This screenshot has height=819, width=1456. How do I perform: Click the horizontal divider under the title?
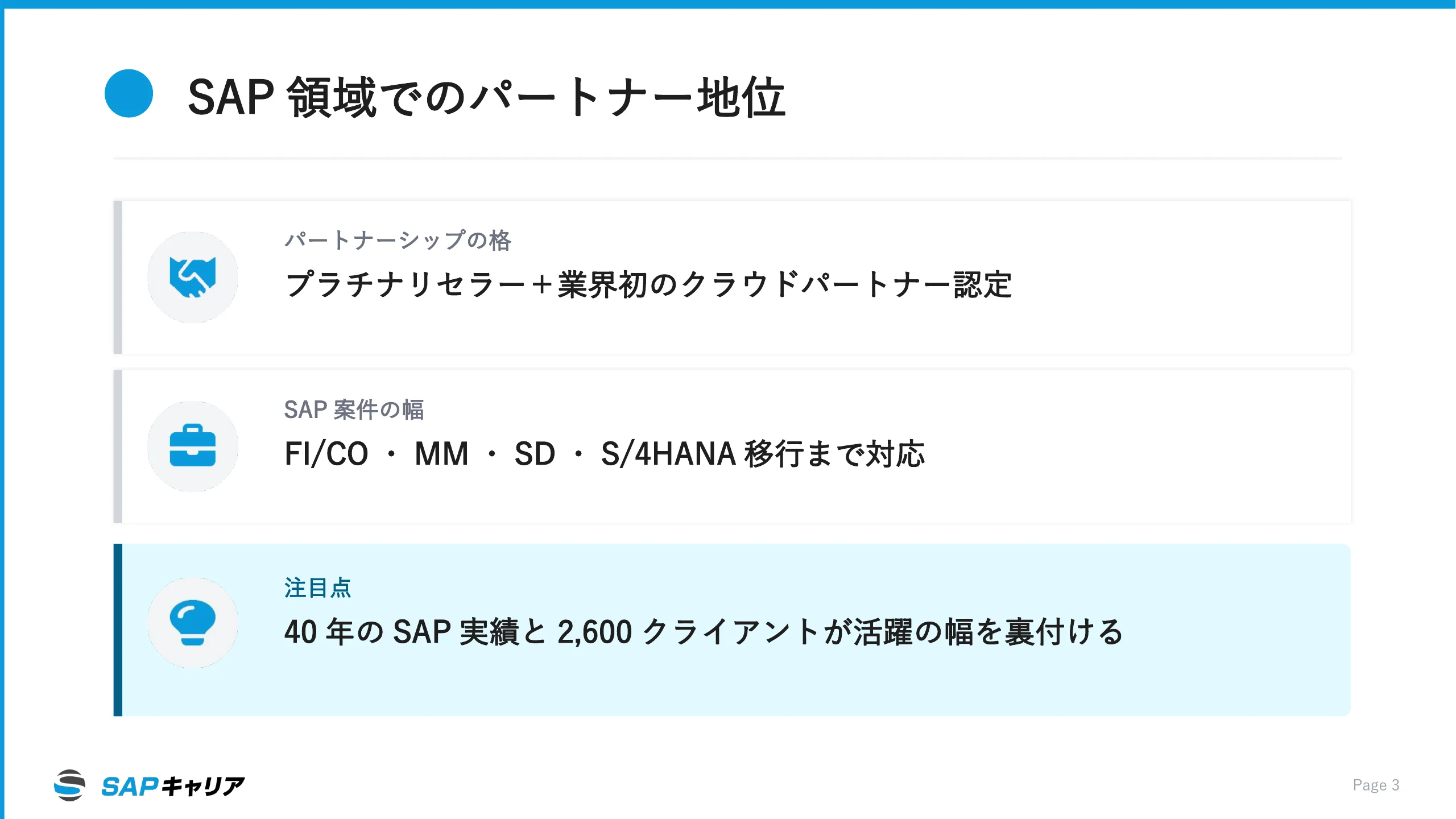coord(727,158)
